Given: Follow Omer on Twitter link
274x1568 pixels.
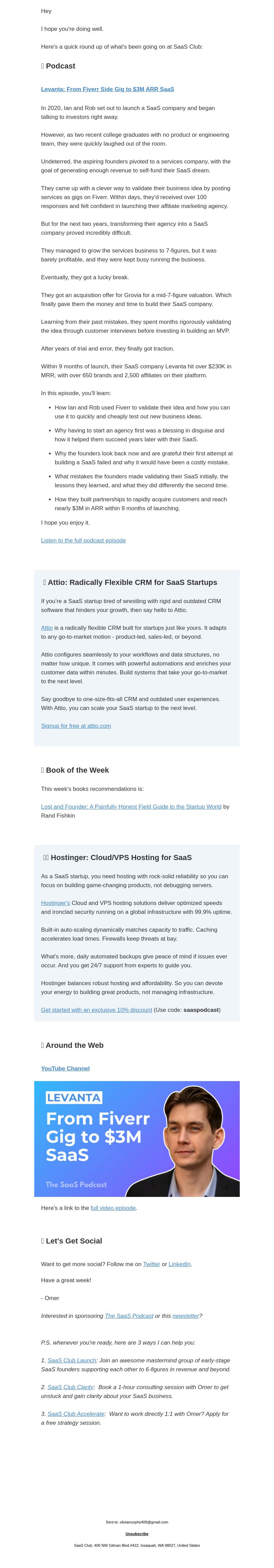Looking at the screenshot, I should [152, 1264].
